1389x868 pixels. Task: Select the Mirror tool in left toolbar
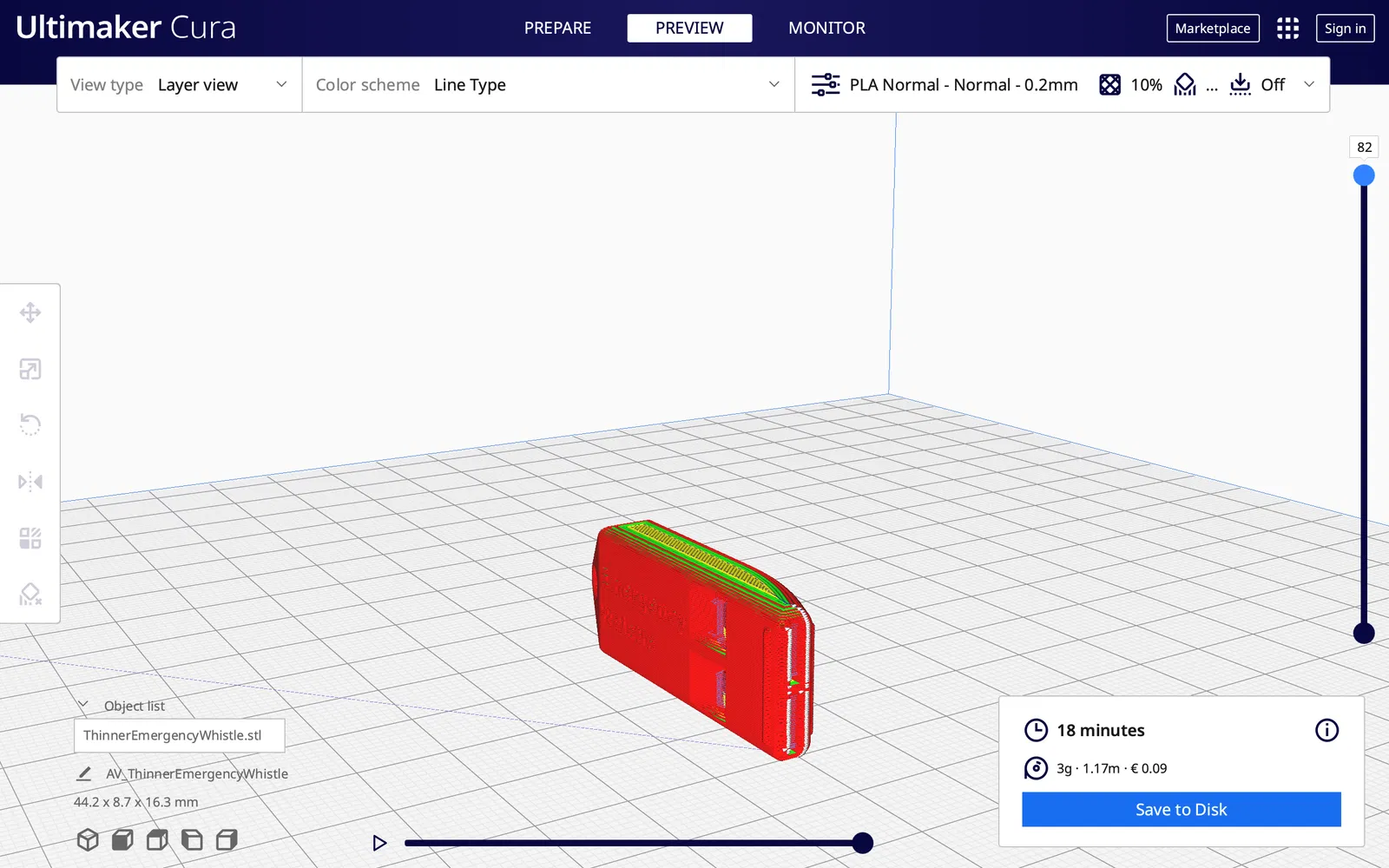click(x=30, y=482)
